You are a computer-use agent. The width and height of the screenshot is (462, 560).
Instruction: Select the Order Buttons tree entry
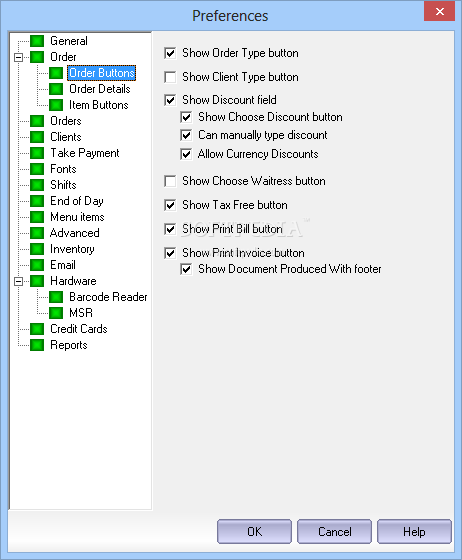point(102,73)
